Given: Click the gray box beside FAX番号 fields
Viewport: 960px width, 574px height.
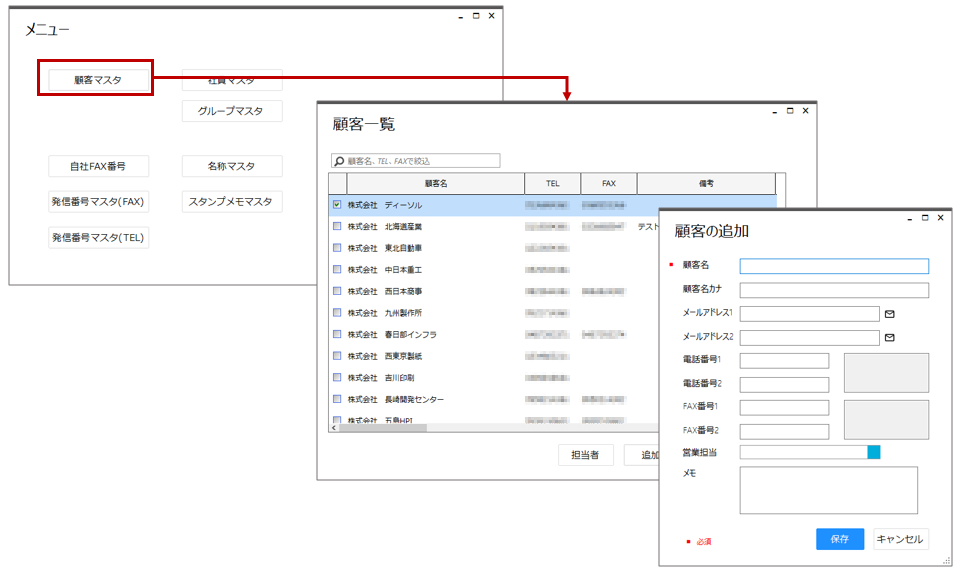Looking at the screenshot, I should pyautogui.click(x=886, y=420).
